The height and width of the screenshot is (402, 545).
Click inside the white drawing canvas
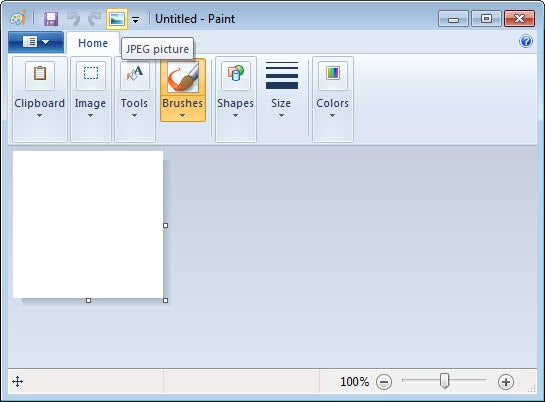pos(88,224)
